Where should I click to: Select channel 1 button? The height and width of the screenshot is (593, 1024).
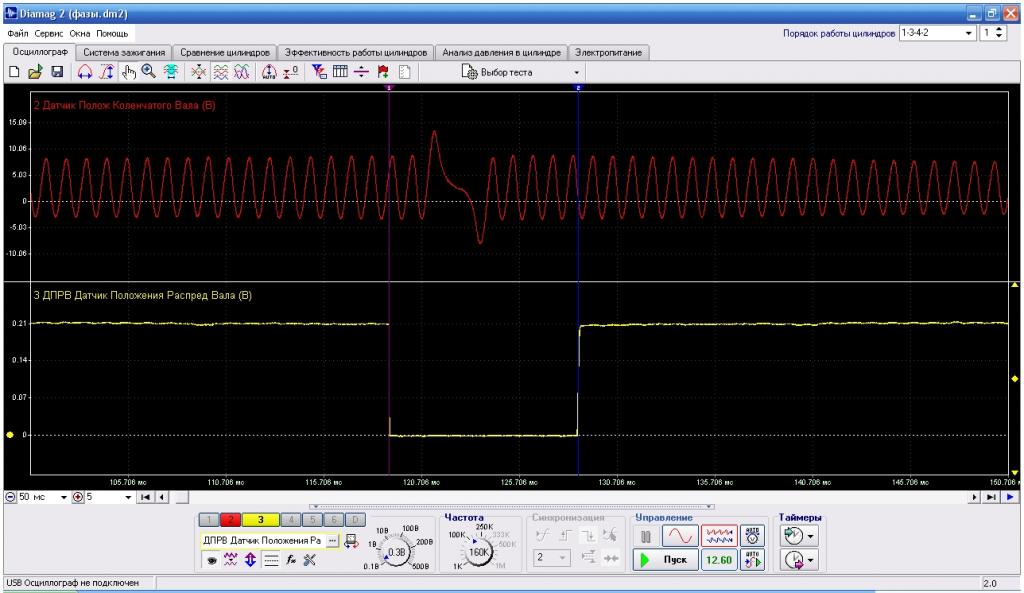coord(208,520)
